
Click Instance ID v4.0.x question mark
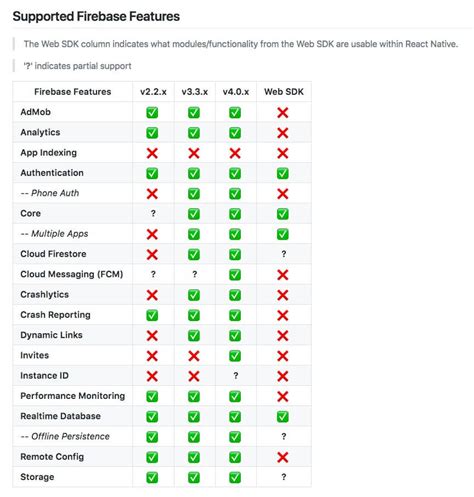tap(236, 376)
